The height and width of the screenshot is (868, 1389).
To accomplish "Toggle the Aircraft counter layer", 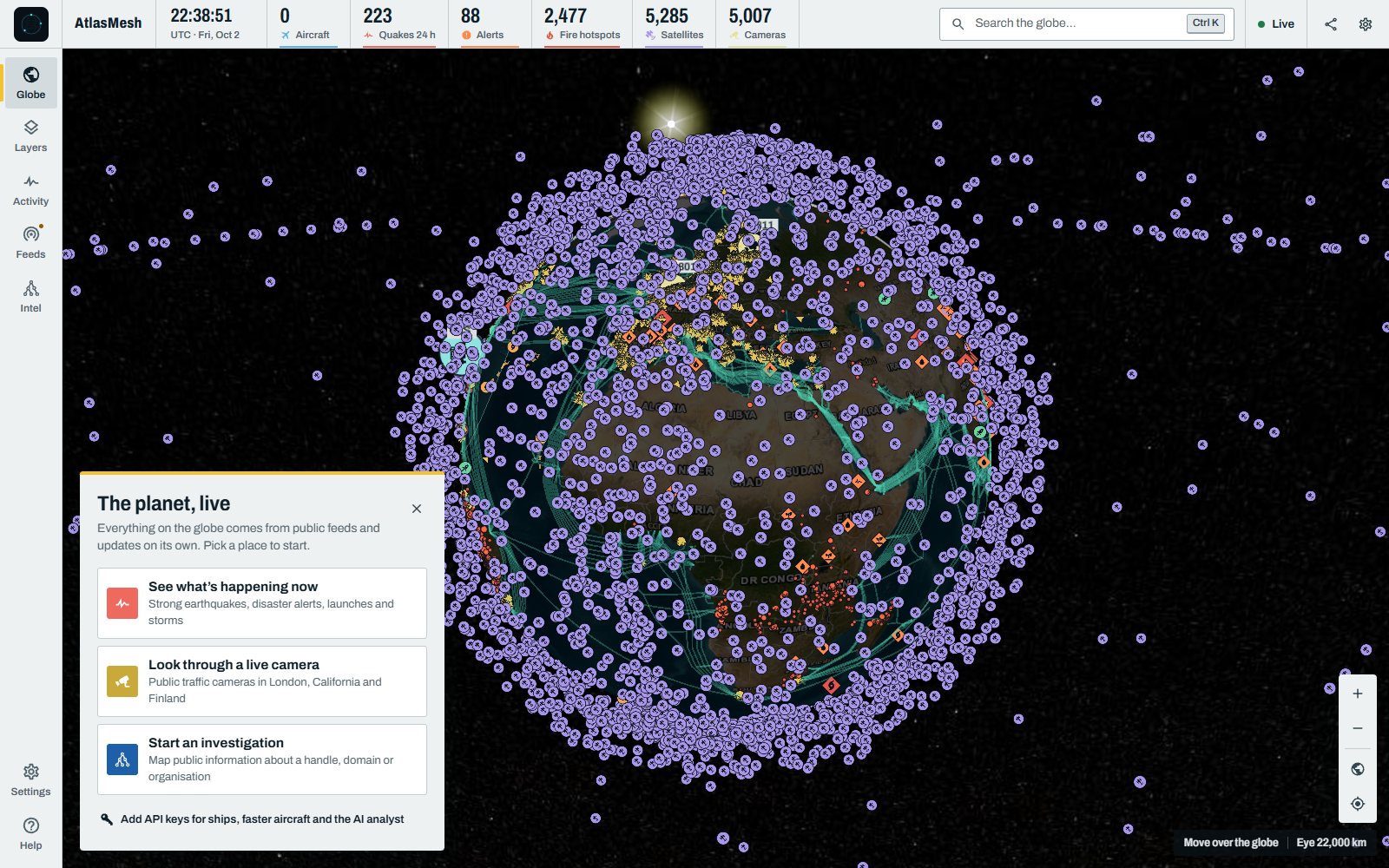I will 308,23.
